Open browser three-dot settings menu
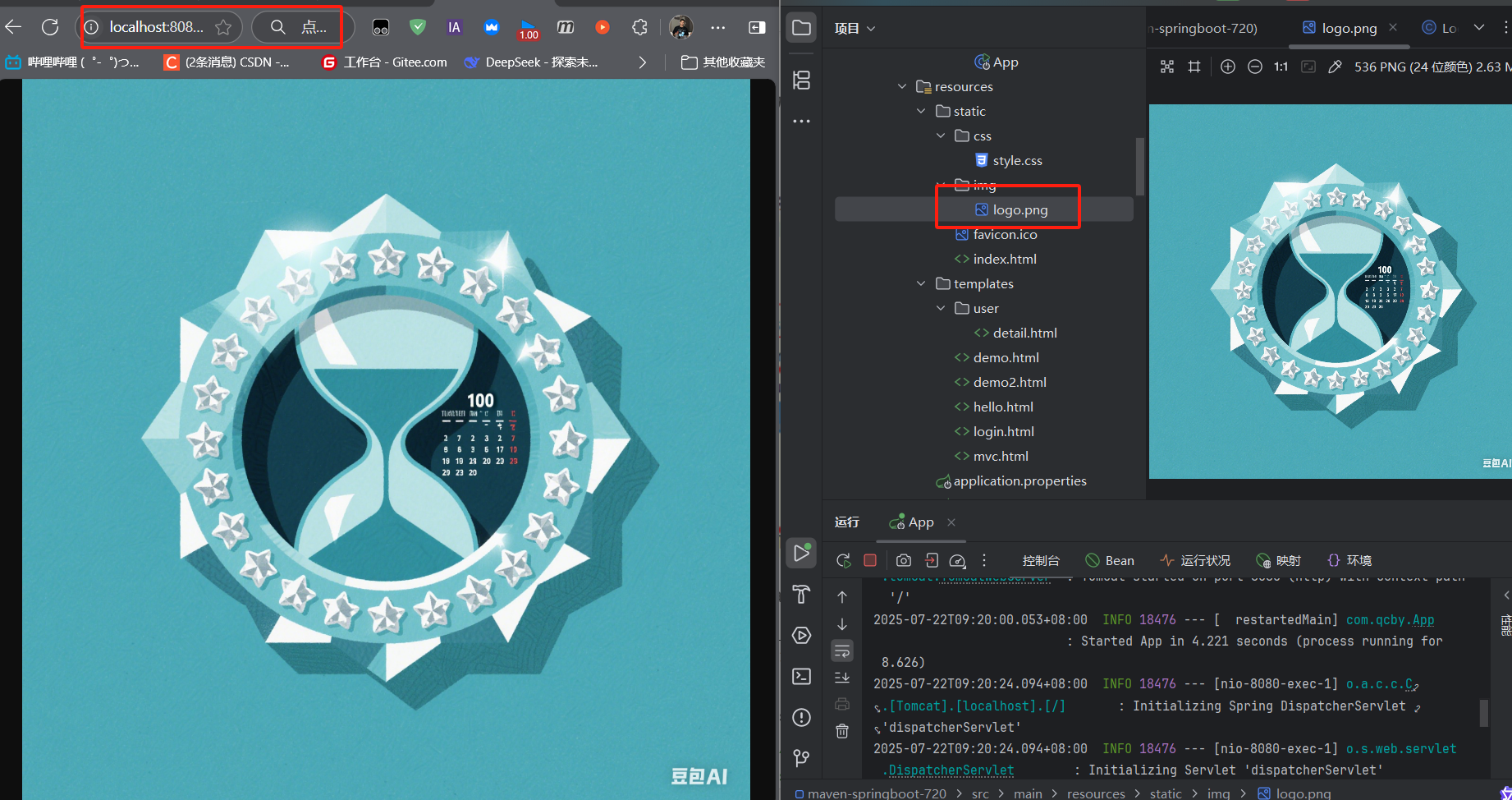This screenshot has width=1512, height=800. pyautogui.click(x=718, y=27)
